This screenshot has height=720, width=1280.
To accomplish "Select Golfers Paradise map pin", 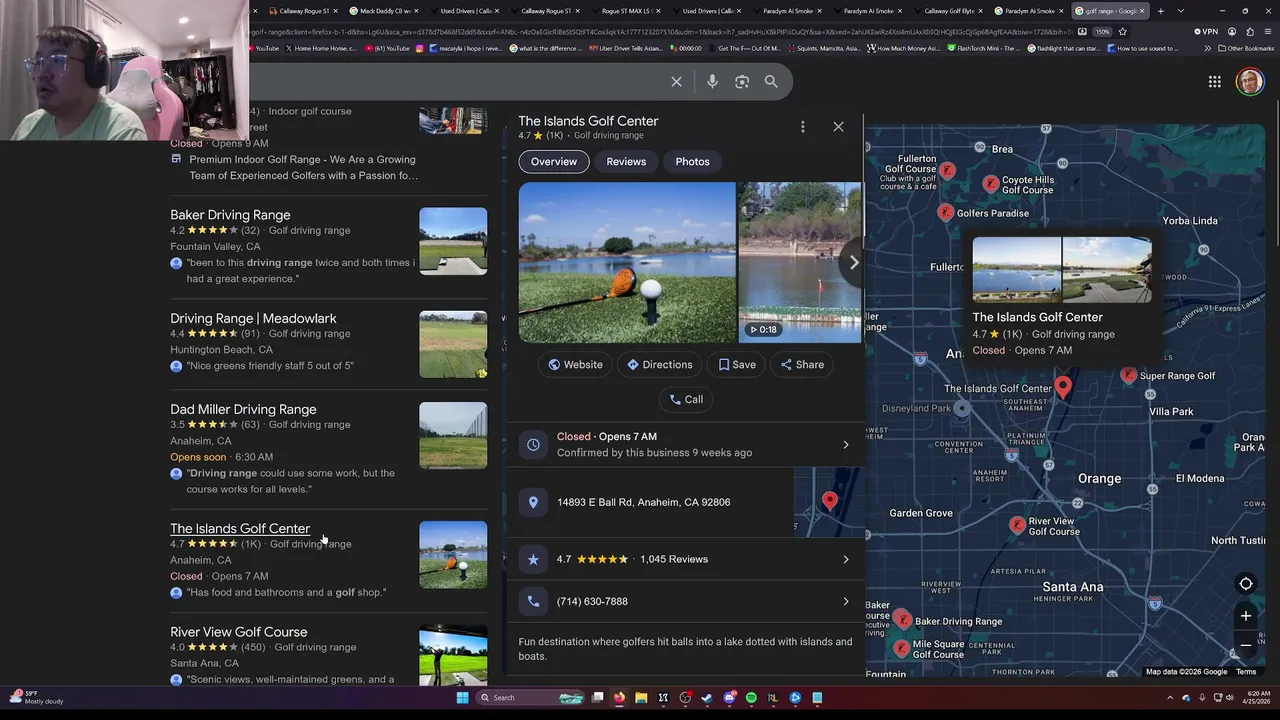I will [x=945, y=212].
